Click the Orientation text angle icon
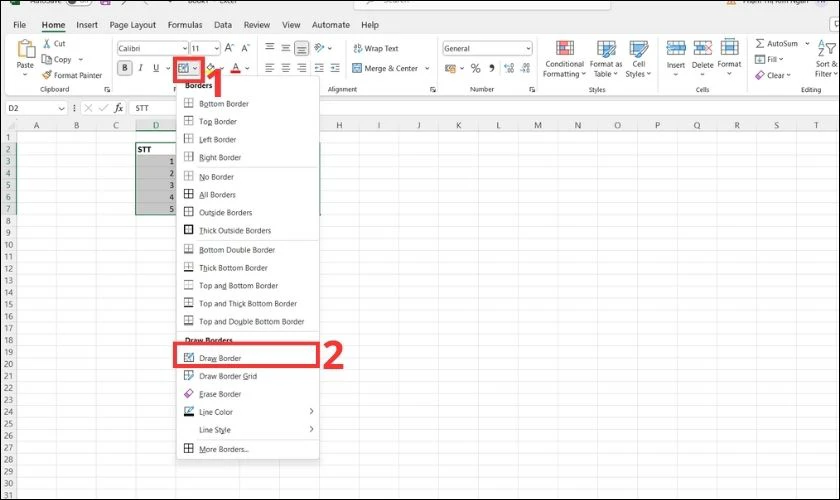The height and width of the screenshot is (500, 840). pos(319,48)
